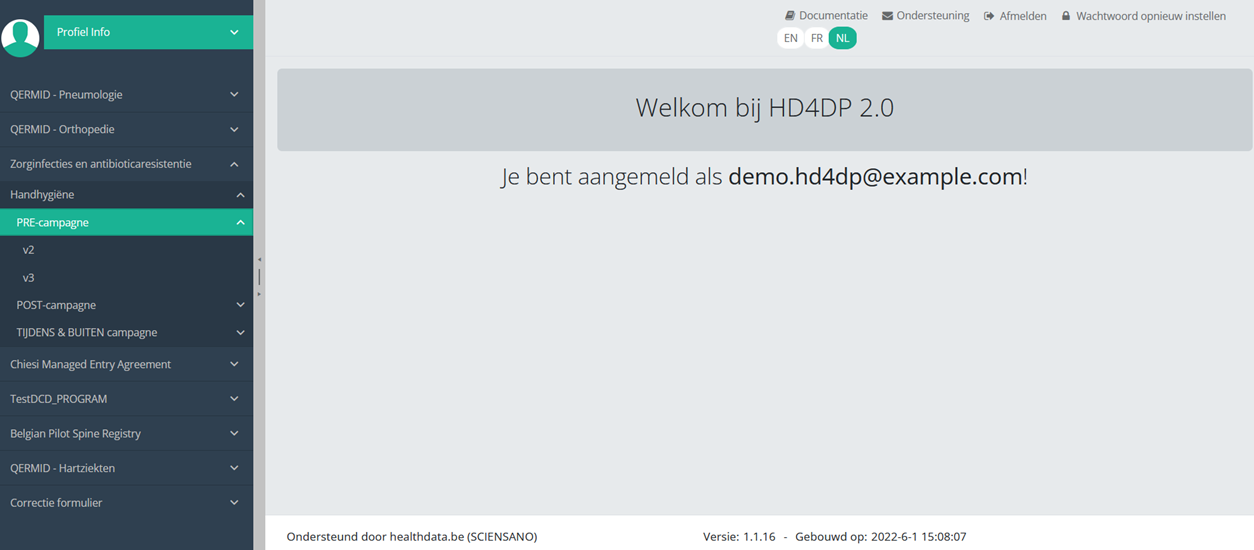
Task: Switch language to EN
Action: point(791,38)
